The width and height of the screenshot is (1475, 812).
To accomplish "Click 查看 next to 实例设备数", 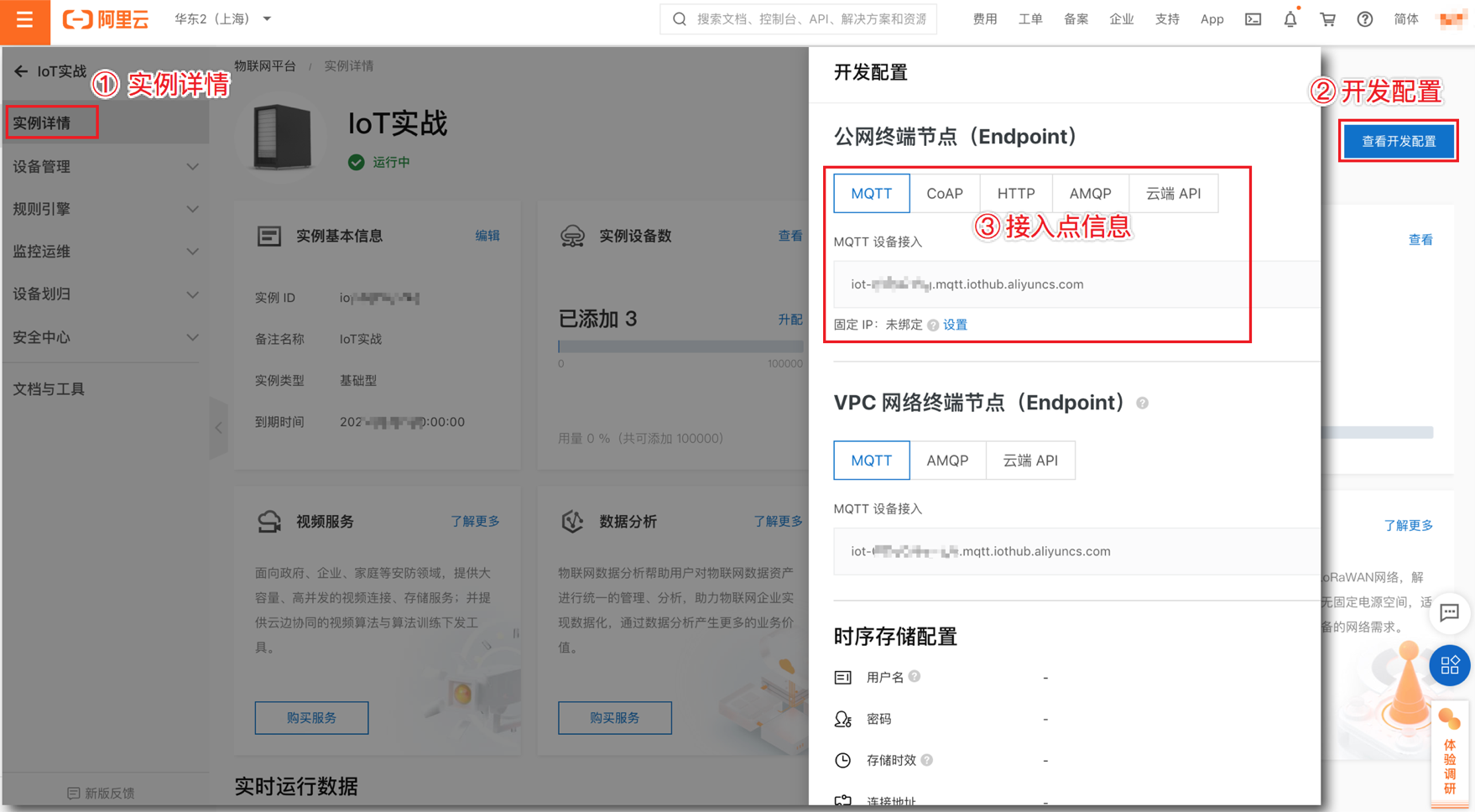I will pyautogui.click(x=790, y=236).
